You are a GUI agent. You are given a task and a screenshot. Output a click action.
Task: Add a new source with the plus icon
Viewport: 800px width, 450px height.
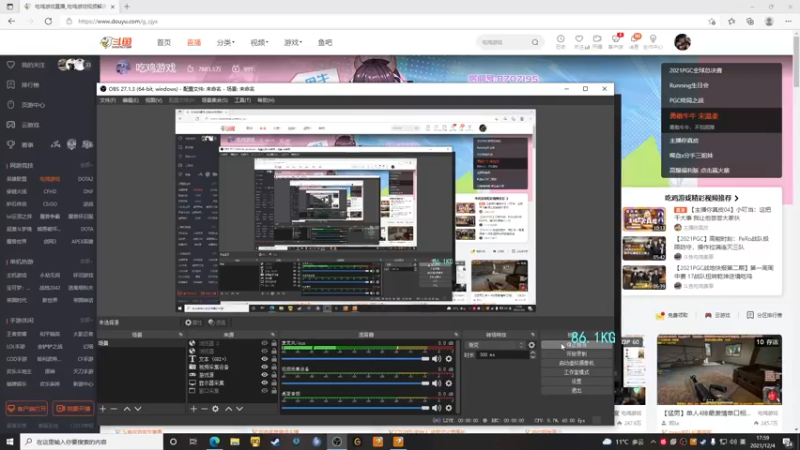[x=193, y=409]
